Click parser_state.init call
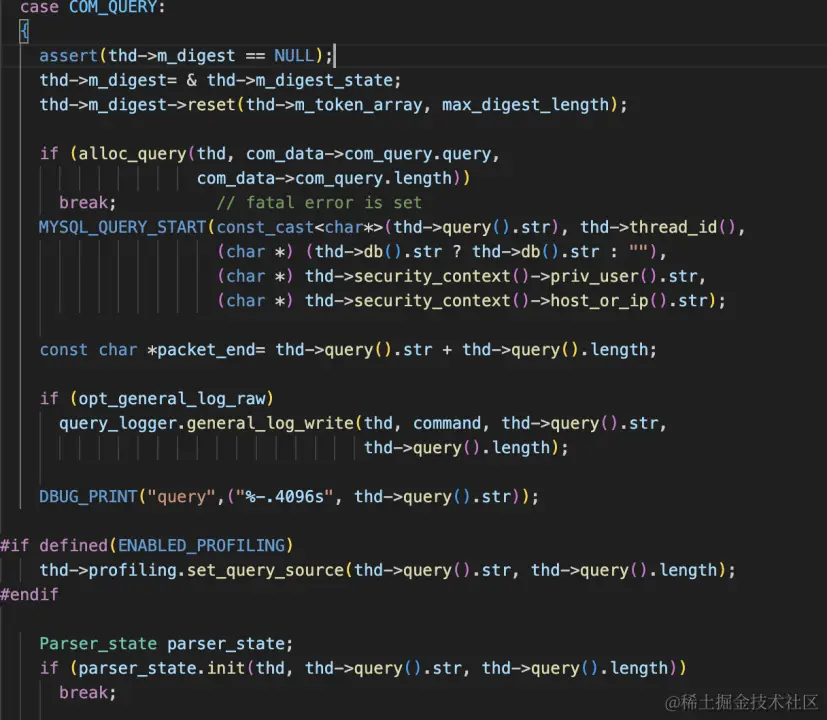 coord(162,668)
